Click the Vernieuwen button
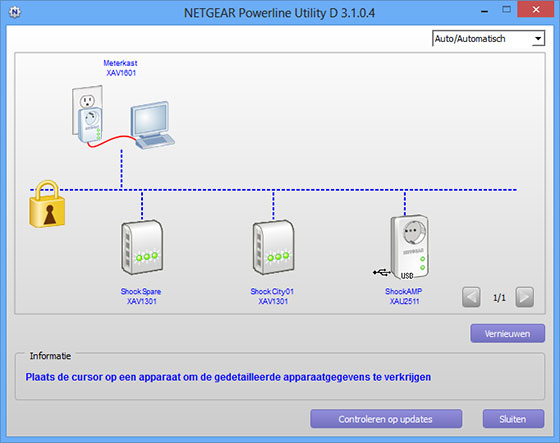The image size is (560, 443). tap(508, 334)
